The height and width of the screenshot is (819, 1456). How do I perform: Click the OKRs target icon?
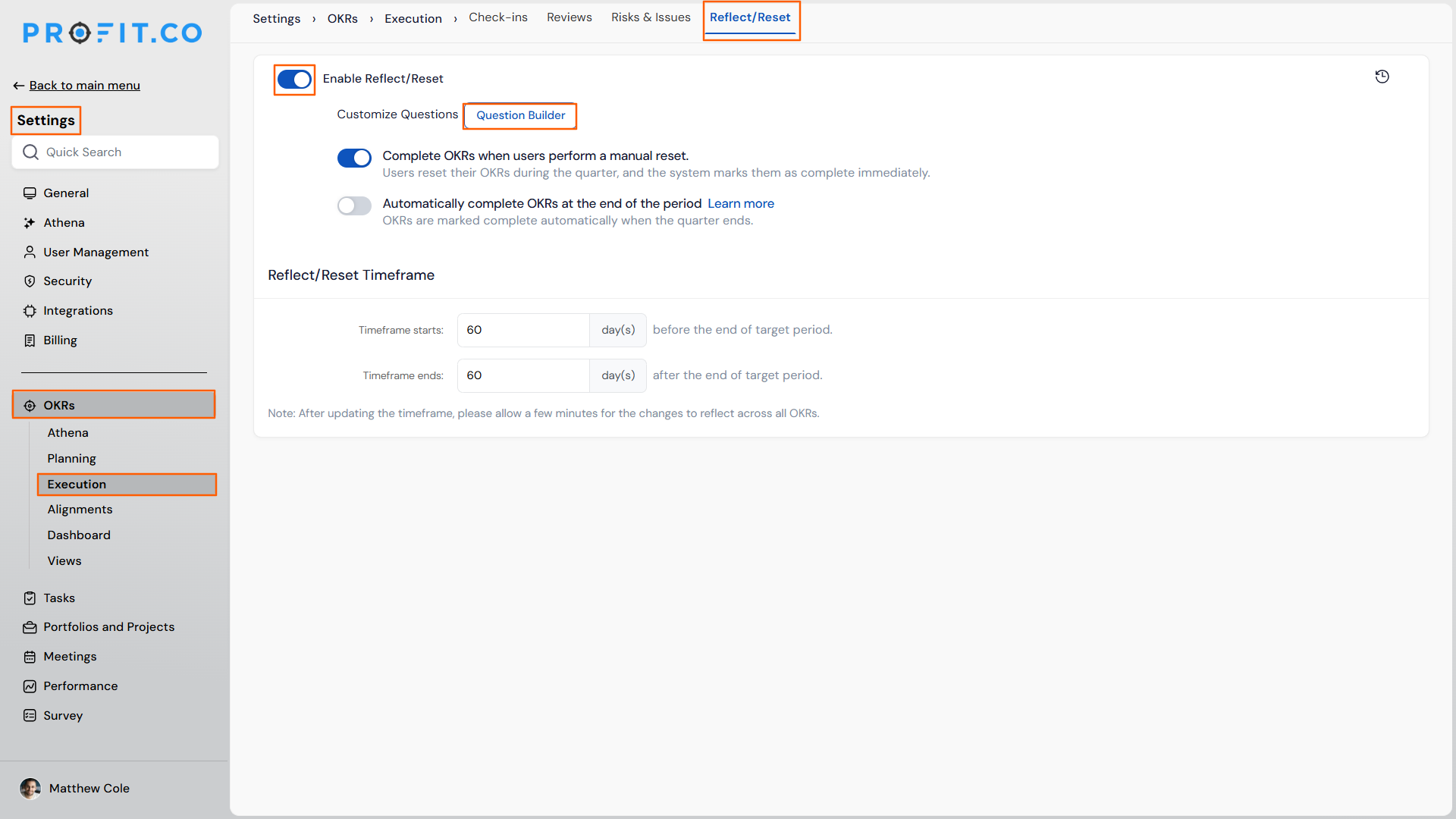pos(30,406)
